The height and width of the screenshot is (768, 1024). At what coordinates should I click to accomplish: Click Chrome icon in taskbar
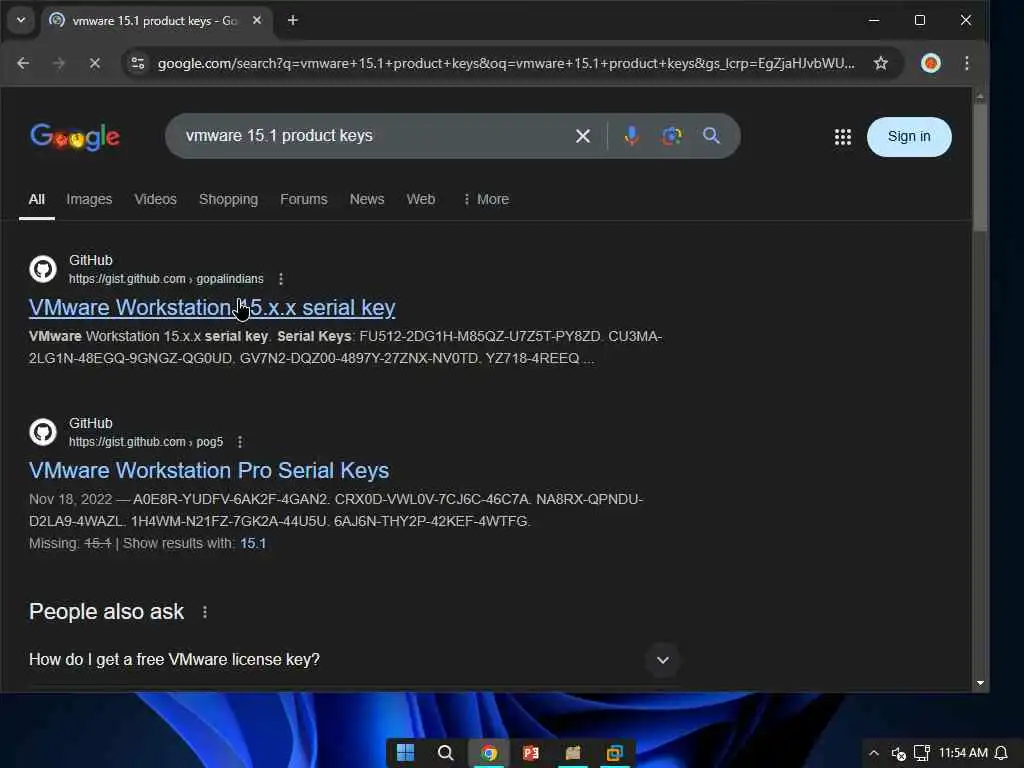(x=488, y=753)
